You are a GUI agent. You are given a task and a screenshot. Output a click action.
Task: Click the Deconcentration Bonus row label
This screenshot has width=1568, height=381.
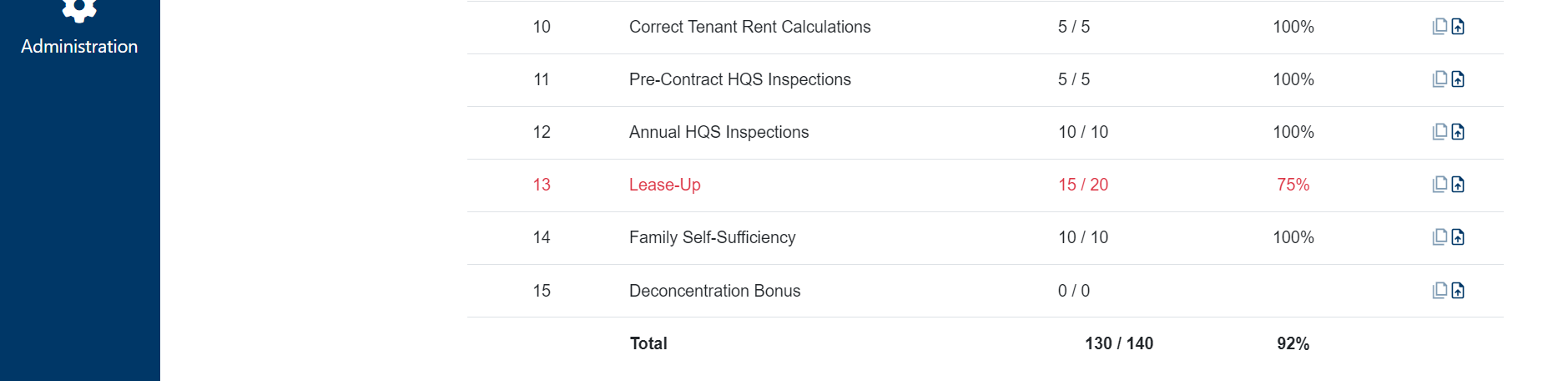coord(714,291)
